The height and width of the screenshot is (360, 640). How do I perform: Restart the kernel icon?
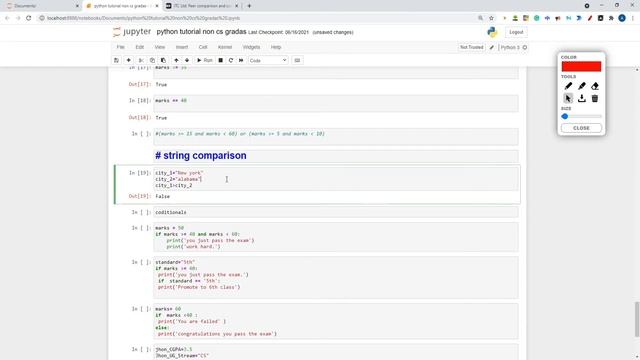pyautogui.click(x=231, y=60)
